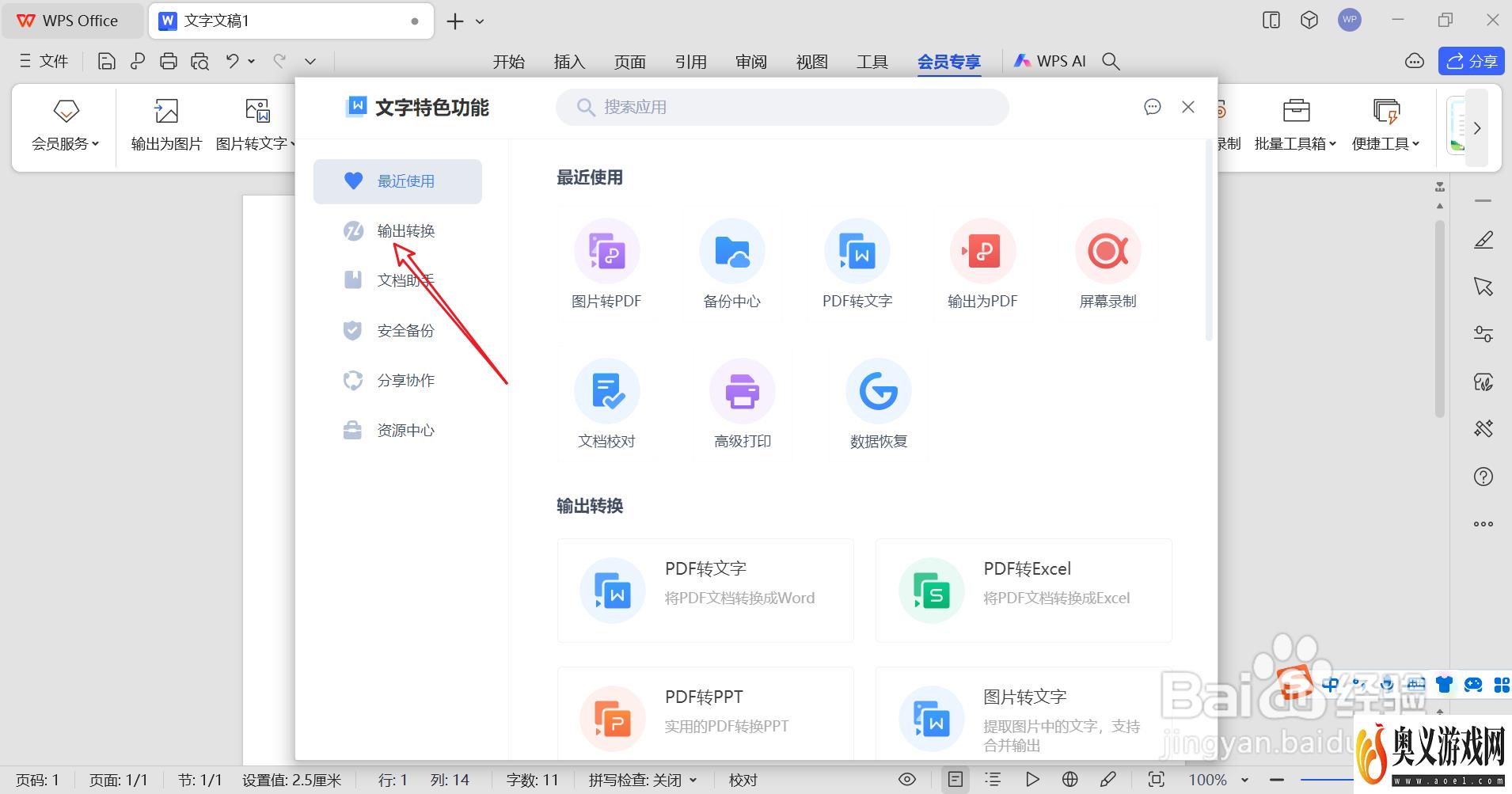Open the new tab dropdown arrow
Viewport: 1512px width, 794px height.
pos(480,21)
